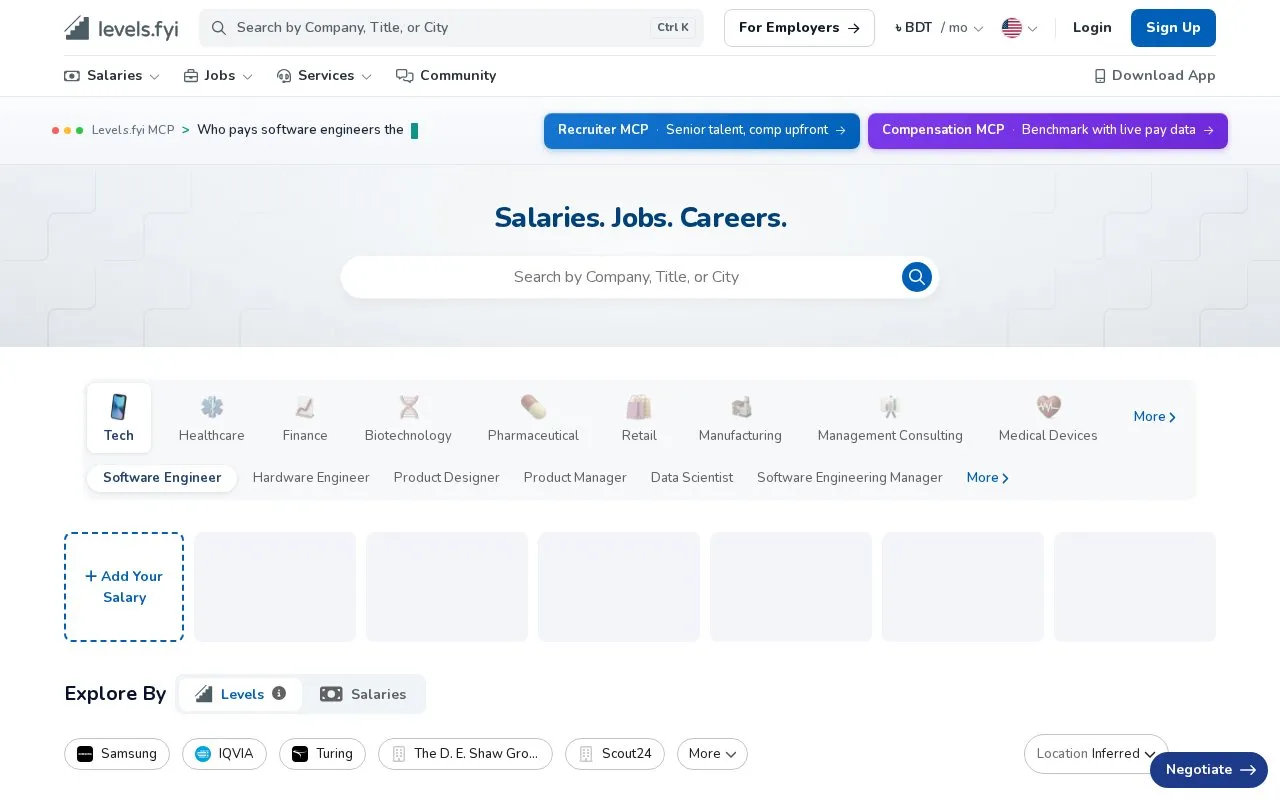Image resolution: width=1280 pixels, height=800 pixels.
Task: Submit search with the blue magnifier icon
Action: [917, 277]
